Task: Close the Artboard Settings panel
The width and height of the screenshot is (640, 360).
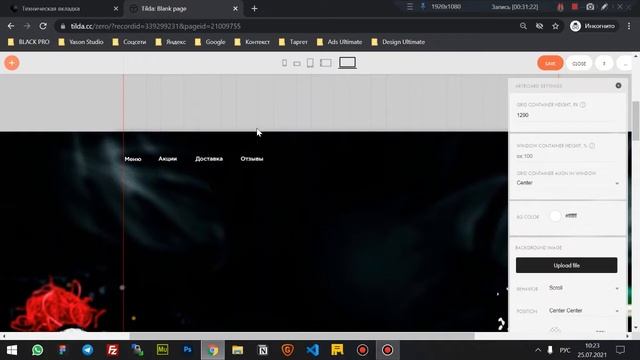Action: click(x=618, y=86)
